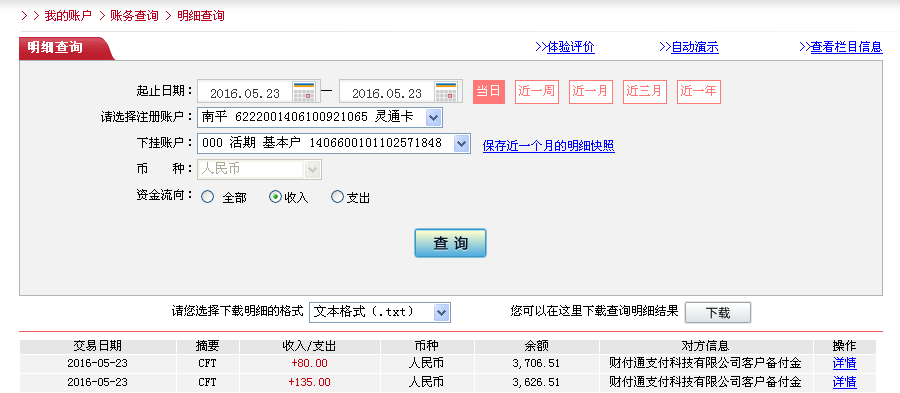Select the CFT summary cell in the +135.00 row
The height and width of the screenshot is (393, 900).
(207, 382)
